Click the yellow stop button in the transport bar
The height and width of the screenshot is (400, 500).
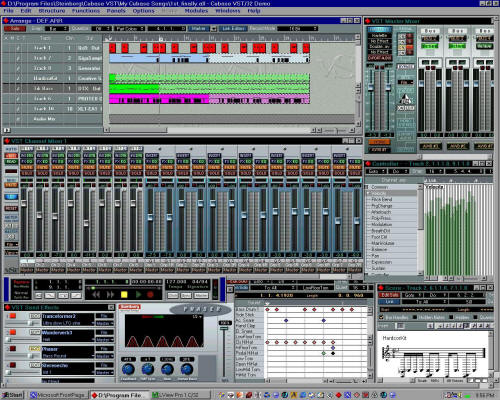[x=124, y=295]
